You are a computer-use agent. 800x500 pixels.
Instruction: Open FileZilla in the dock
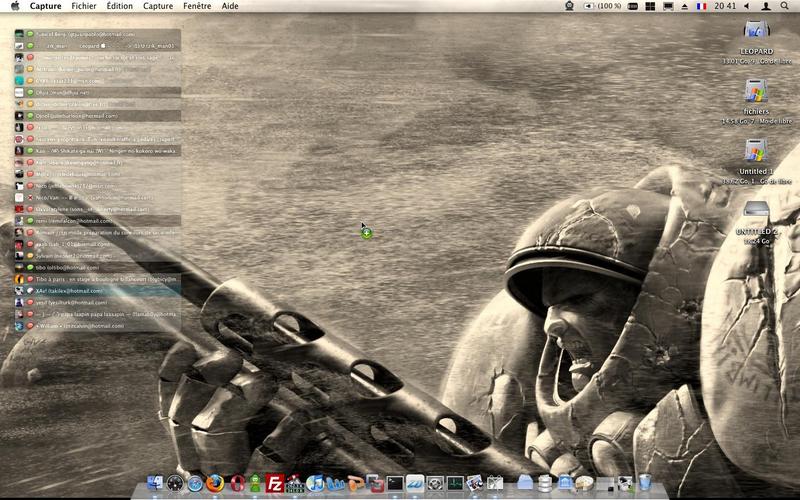click(x=275, y=484)
